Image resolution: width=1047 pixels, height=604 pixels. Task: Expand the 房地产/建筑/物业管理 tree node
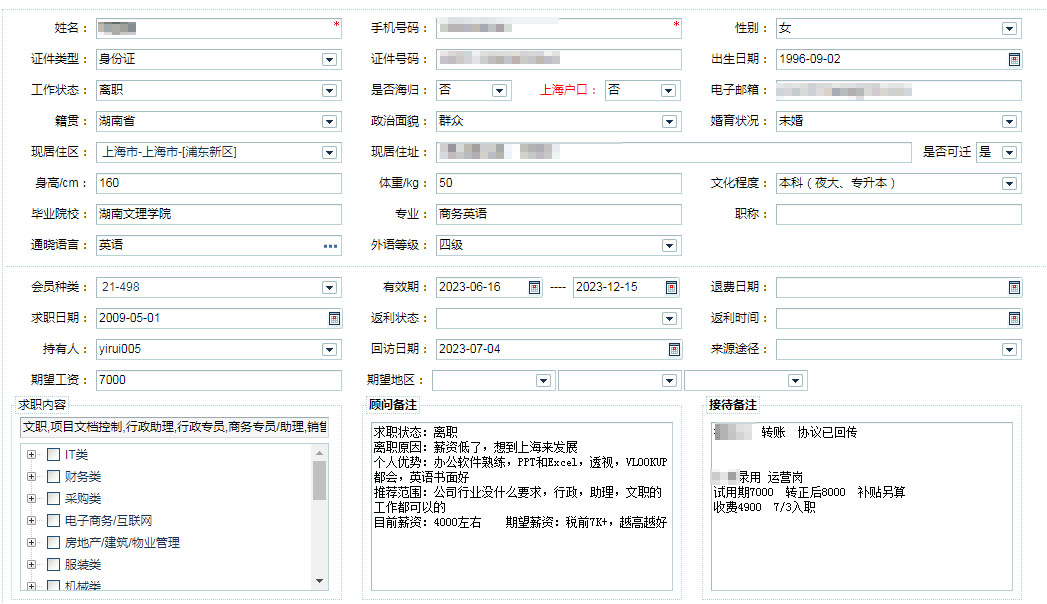(31, 543)
